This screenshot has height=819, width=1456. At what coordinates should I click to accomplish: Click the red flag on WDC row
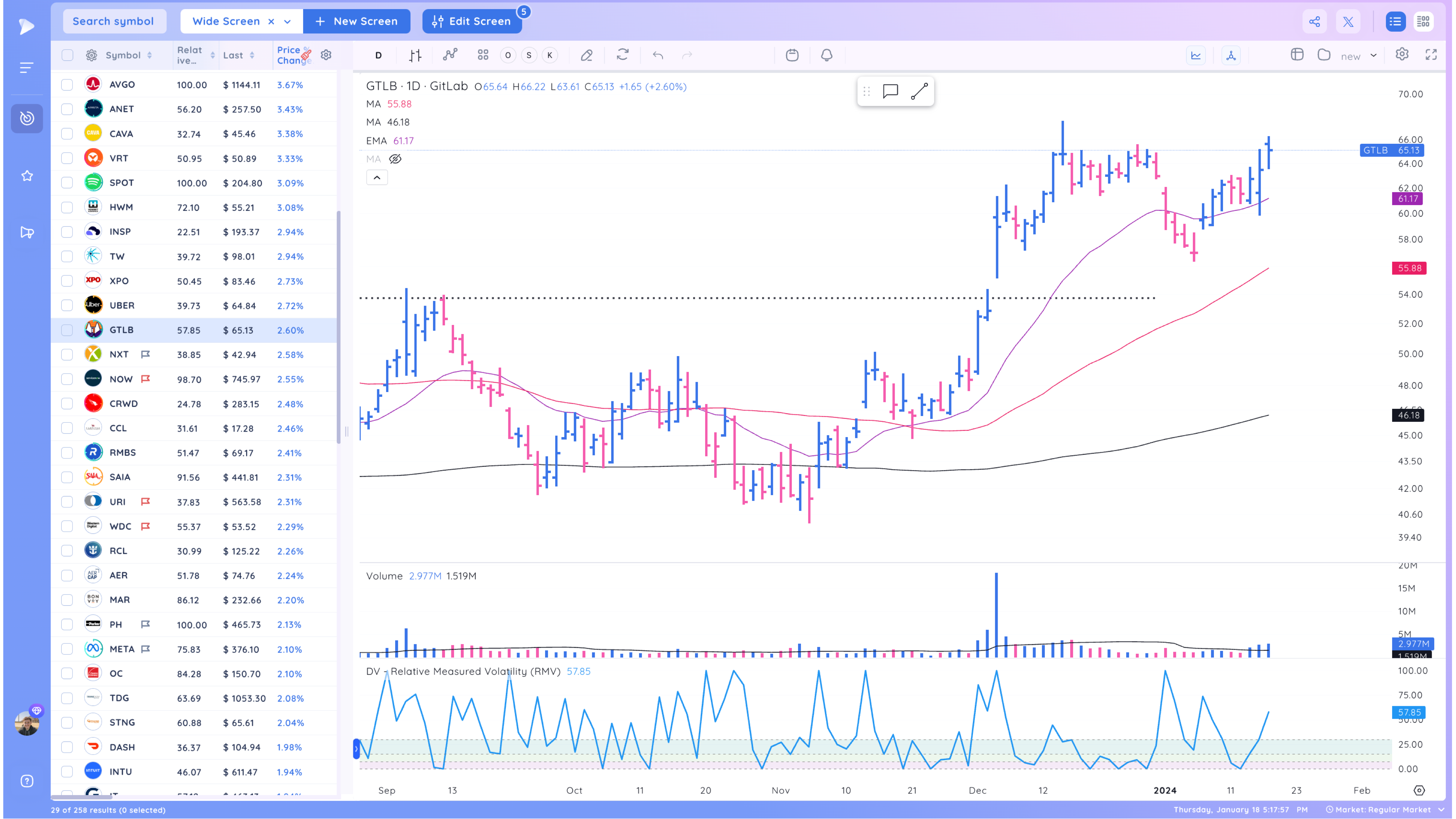[145, 526]
